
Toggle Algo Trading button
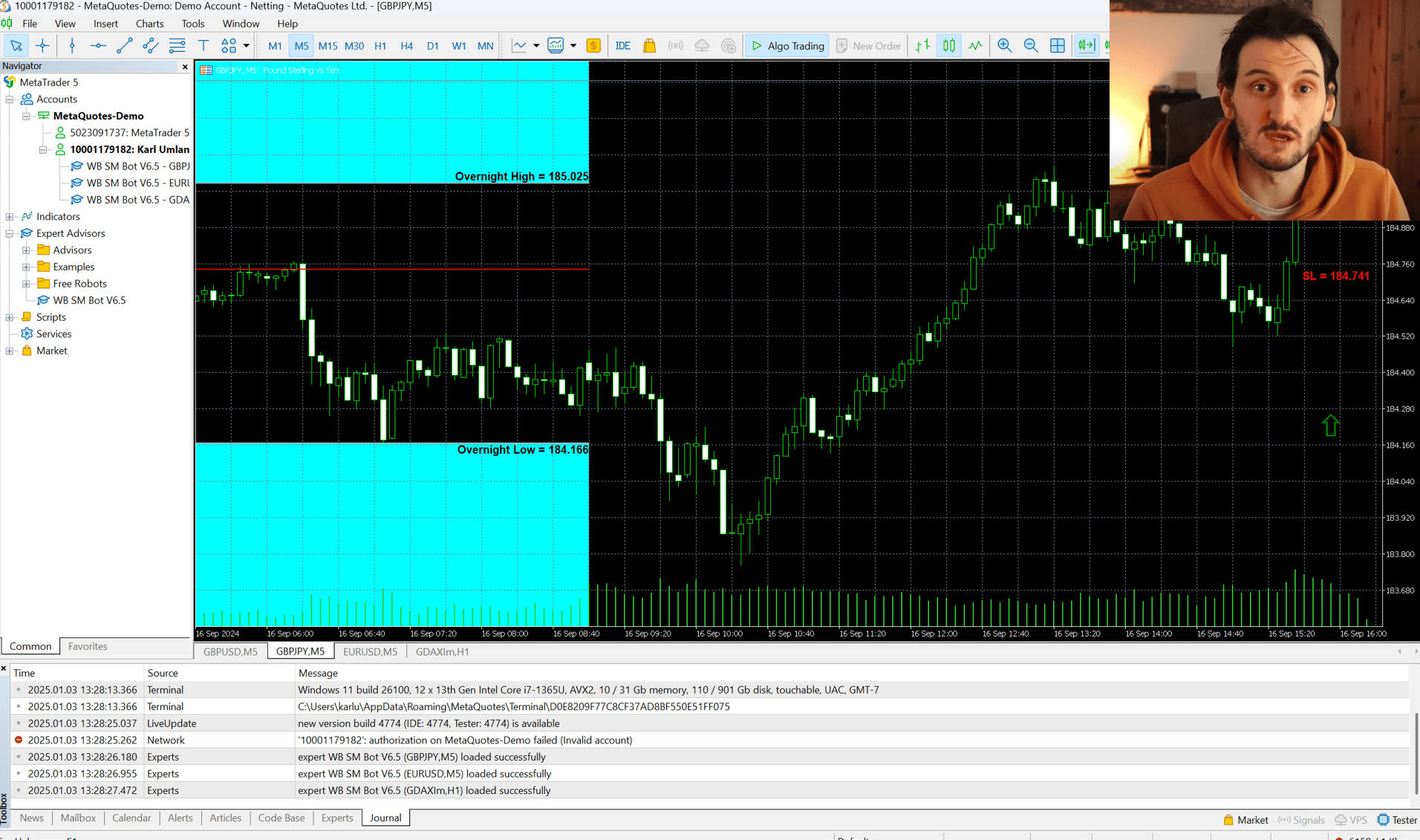point(787,46)
